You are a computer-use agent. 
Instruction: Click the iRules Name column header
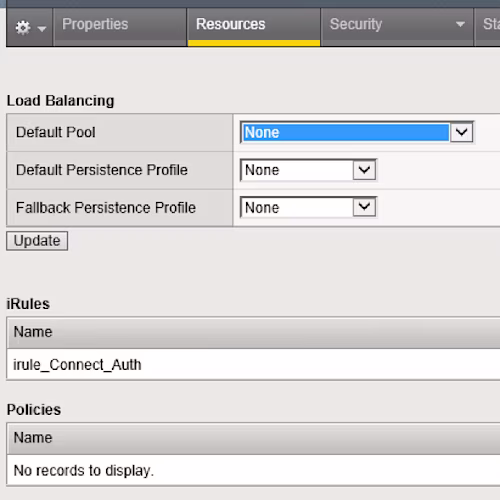(253, 332)
